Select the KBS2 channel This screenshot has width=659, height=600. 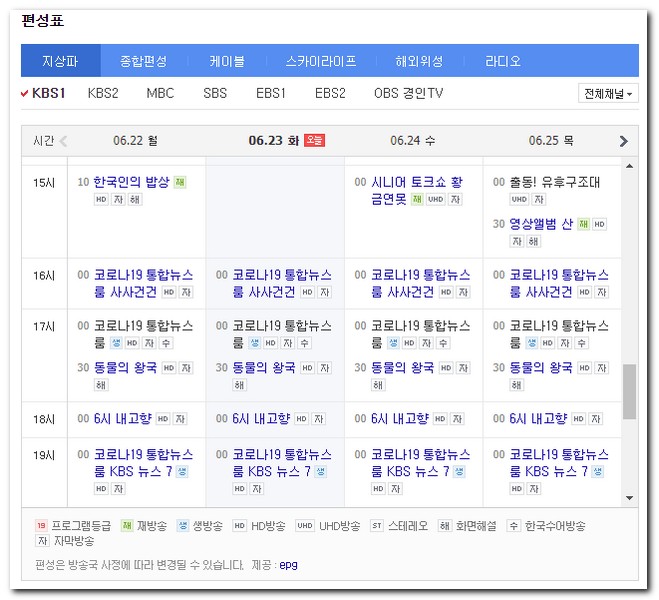pyautogui.click(x=103, y=93)
